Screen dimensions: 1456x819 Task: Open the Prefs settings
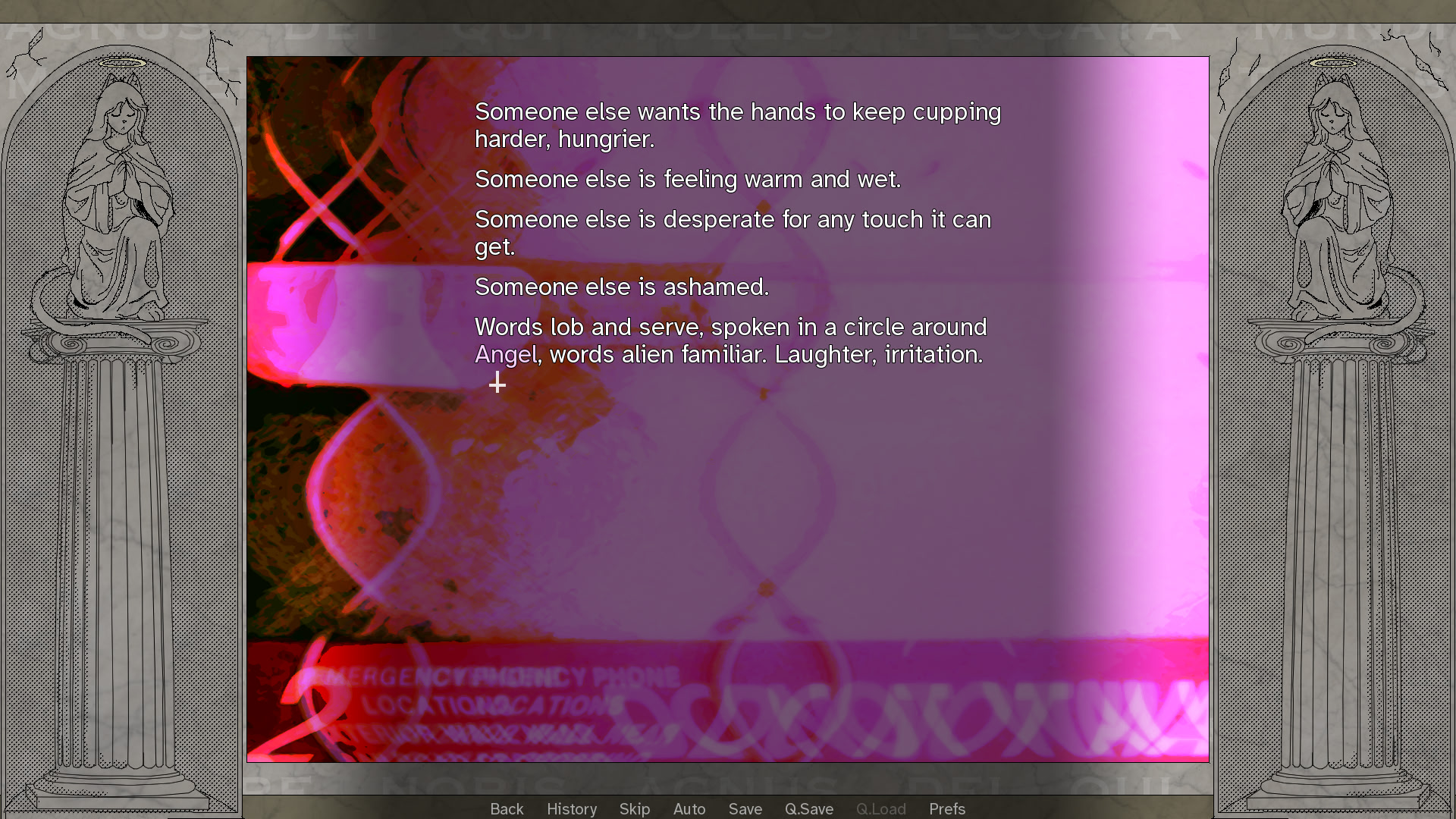click(947, 809)
